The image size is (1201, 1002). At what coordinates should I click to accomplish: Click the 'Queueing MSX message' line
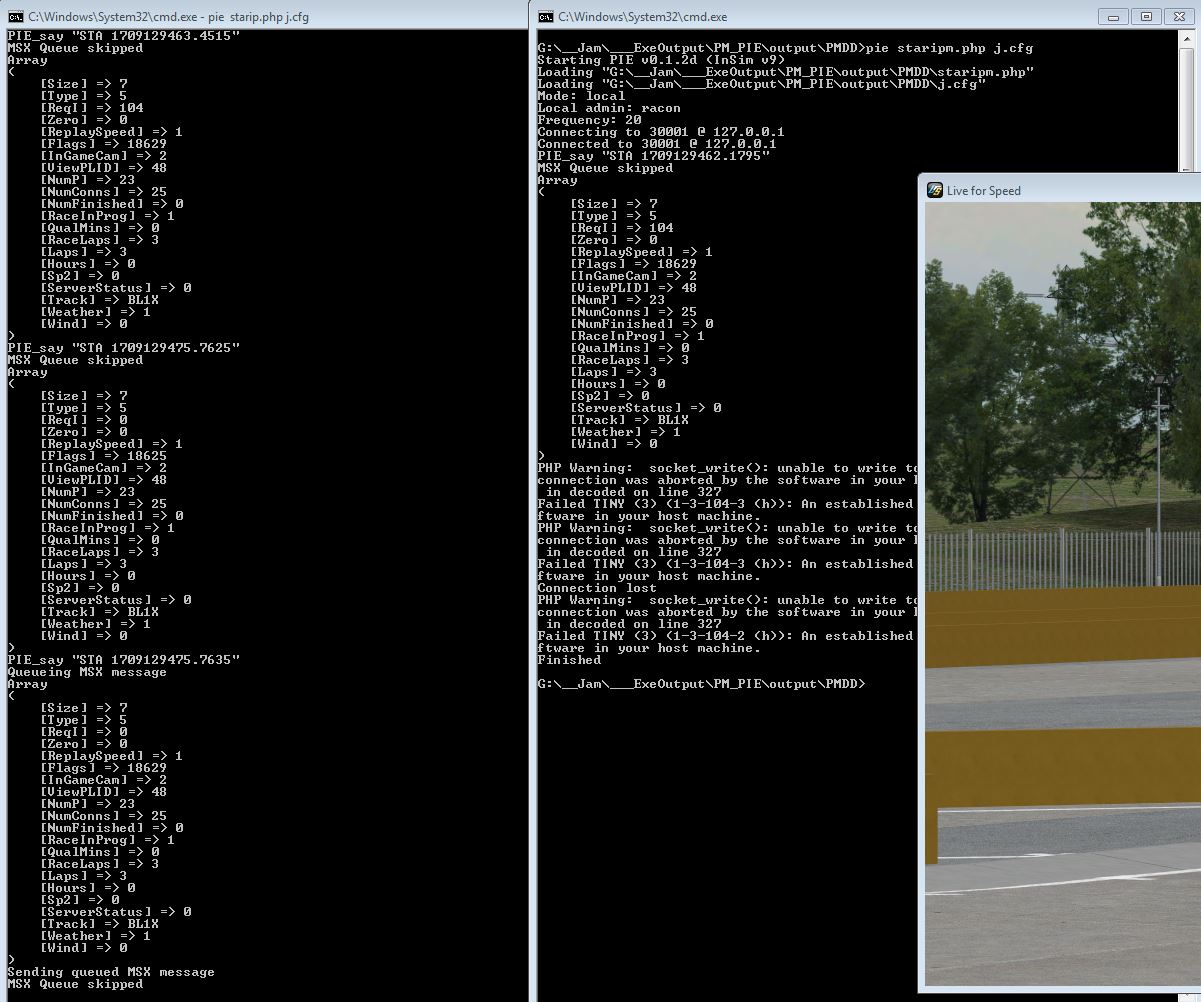tap(87, 672)
